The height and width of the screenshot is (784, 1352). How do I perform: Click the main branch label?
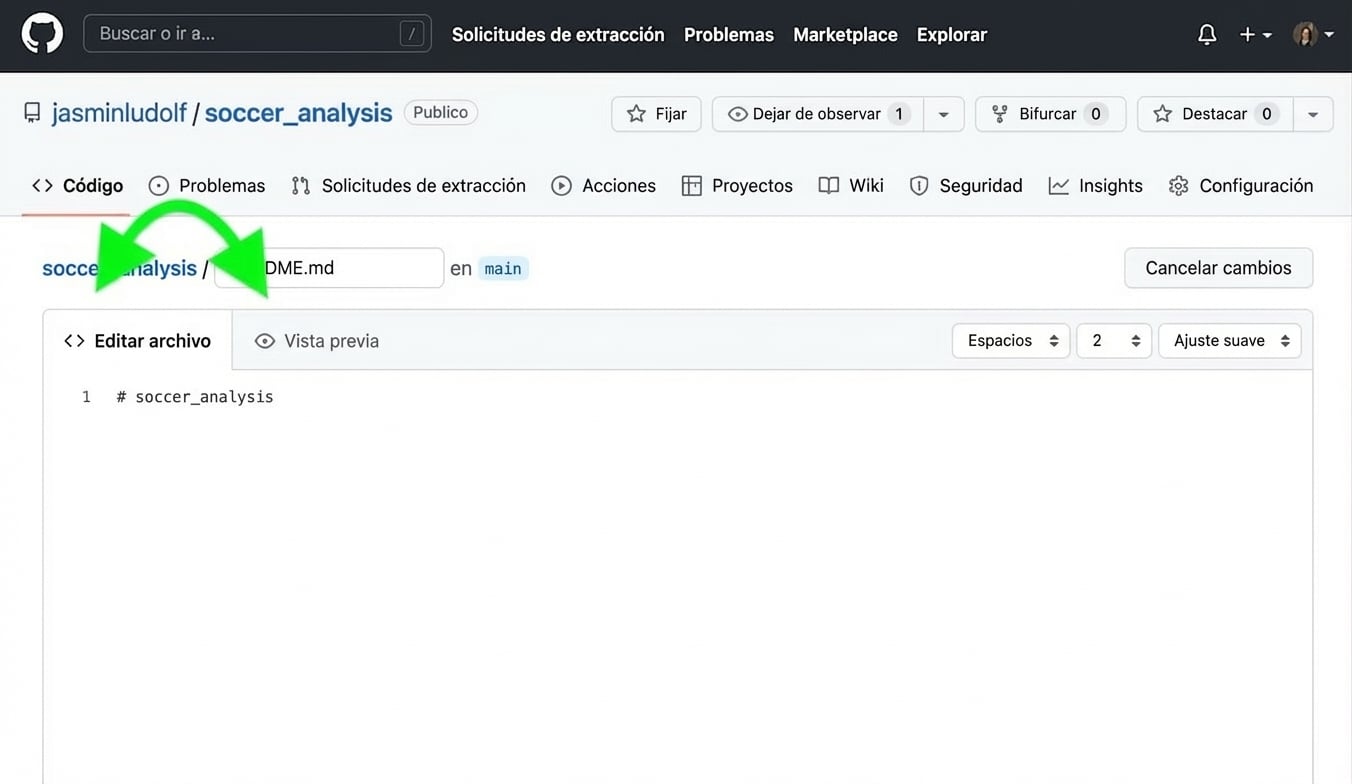tap(503, 268)
